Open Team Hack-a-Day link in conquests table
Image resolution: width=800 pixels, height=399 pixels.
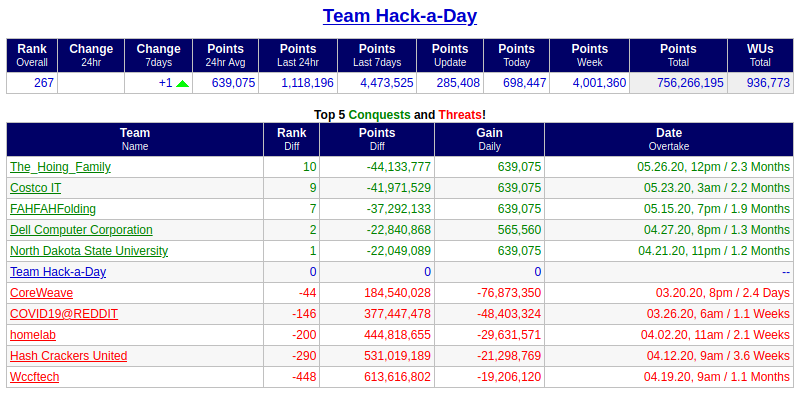[58, 271]
